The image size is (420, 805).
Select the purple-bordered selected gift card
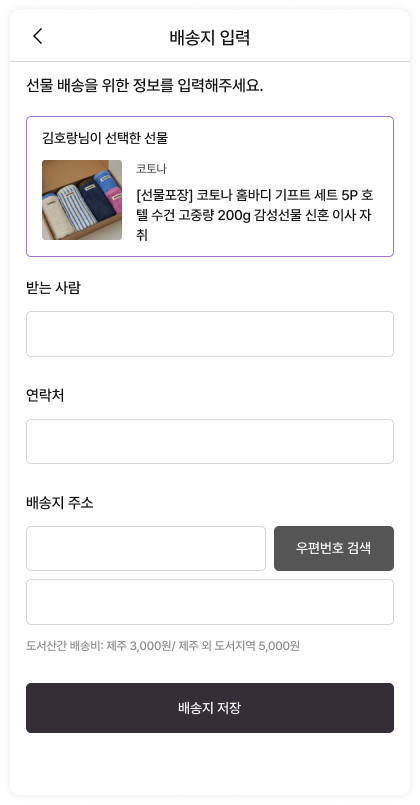pos(210,186)
